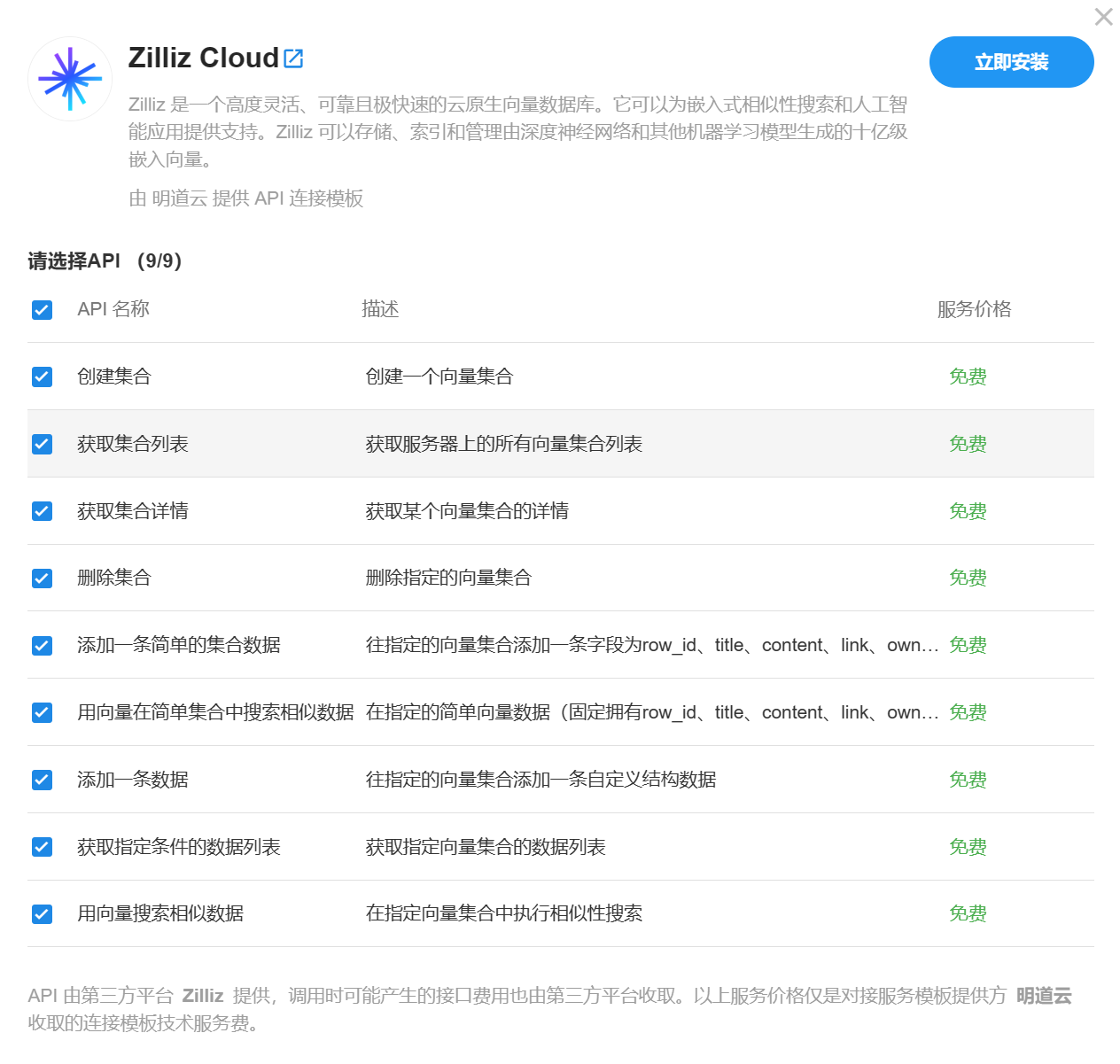Uncheck the 添加一条简单的集合数据 checkbox
Screen dimensions: 1120x1064
pos(42,646)
